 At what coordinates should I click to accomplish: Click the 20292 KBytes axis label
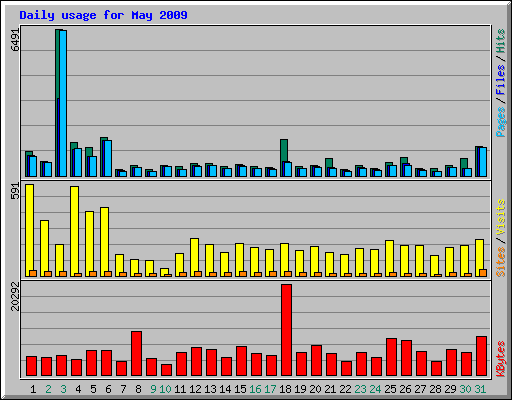coord(15,297)
